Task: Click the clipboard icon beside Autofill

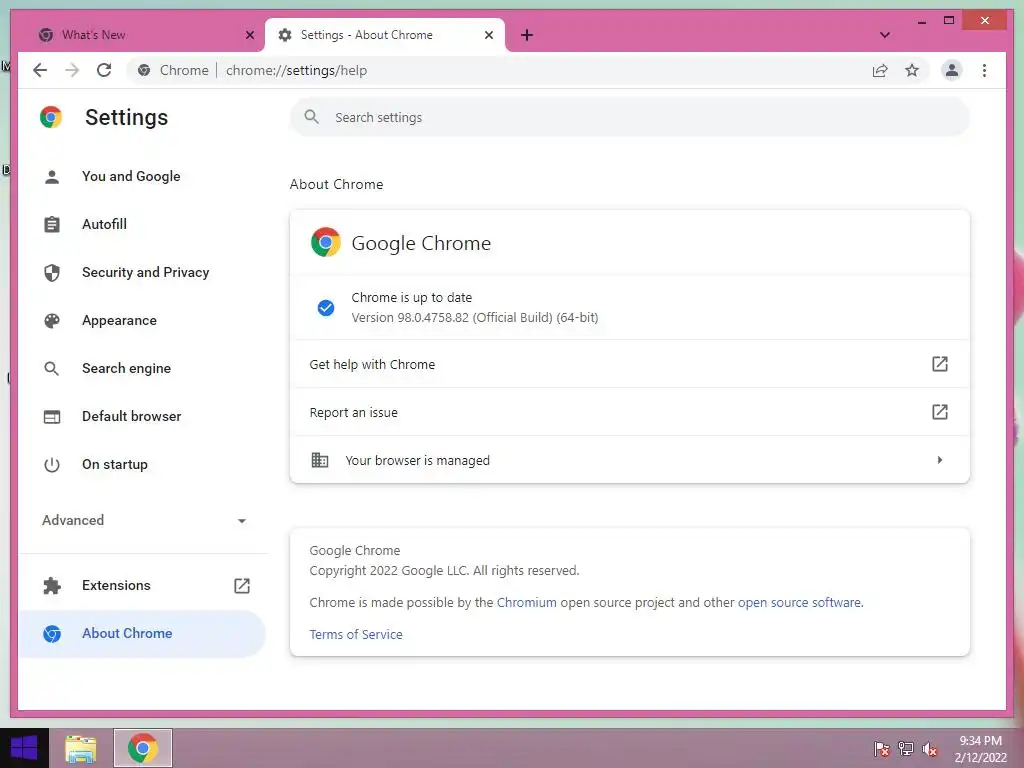Action: point(52,225)
